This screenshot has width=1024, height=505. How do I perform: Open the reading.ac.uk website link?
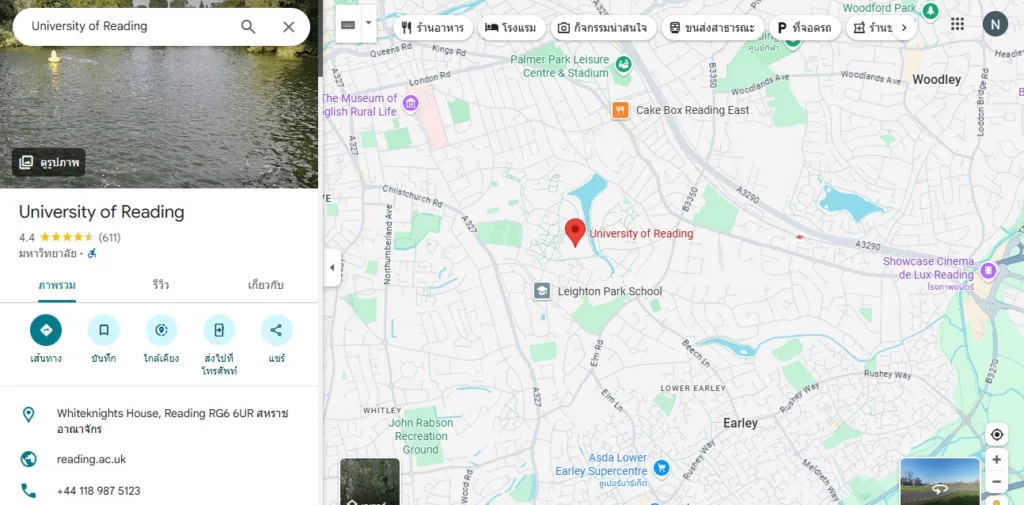point(91,459)
